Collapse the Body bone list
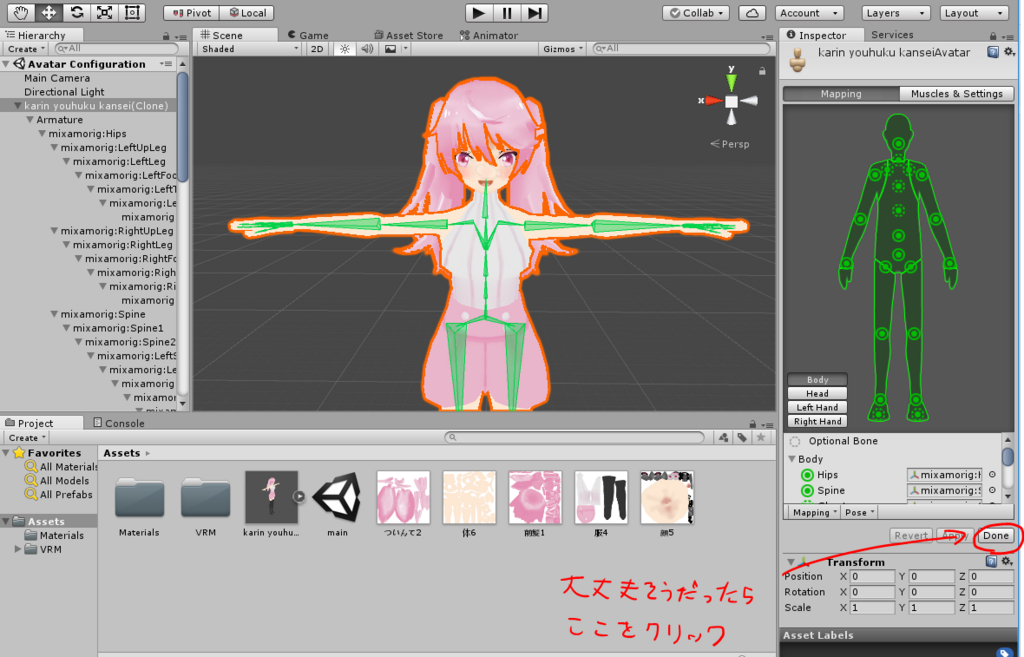The image size is (1024, 657). point(792,459)
